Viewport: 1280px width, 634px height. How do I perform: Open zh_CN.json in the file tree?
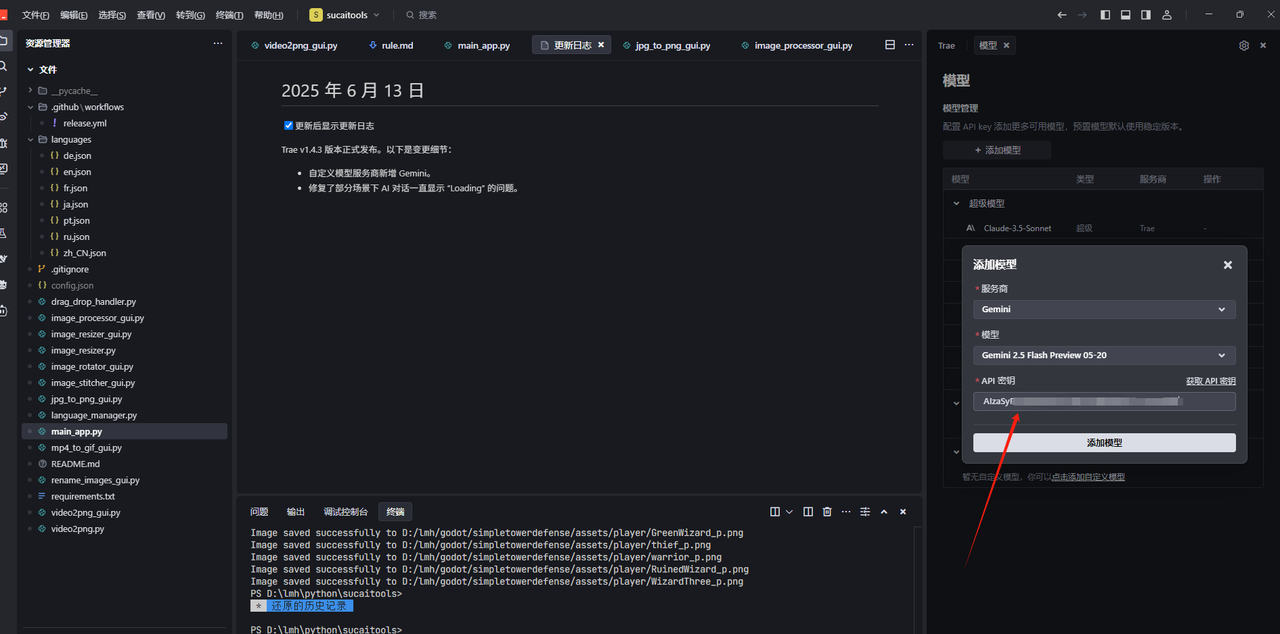pyautogui.click(x=84, y=253)
